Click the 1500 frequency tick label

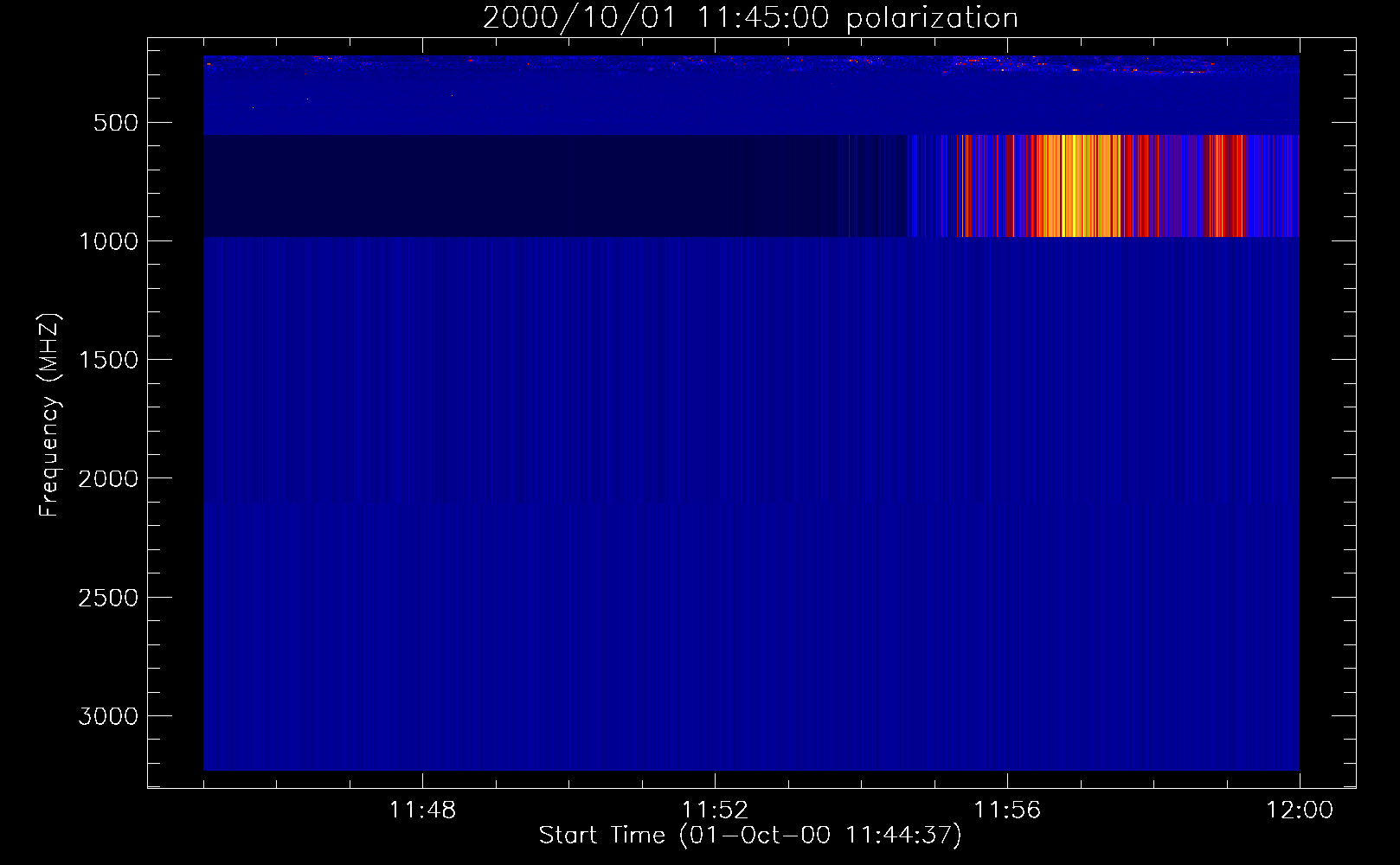point(108,360)
